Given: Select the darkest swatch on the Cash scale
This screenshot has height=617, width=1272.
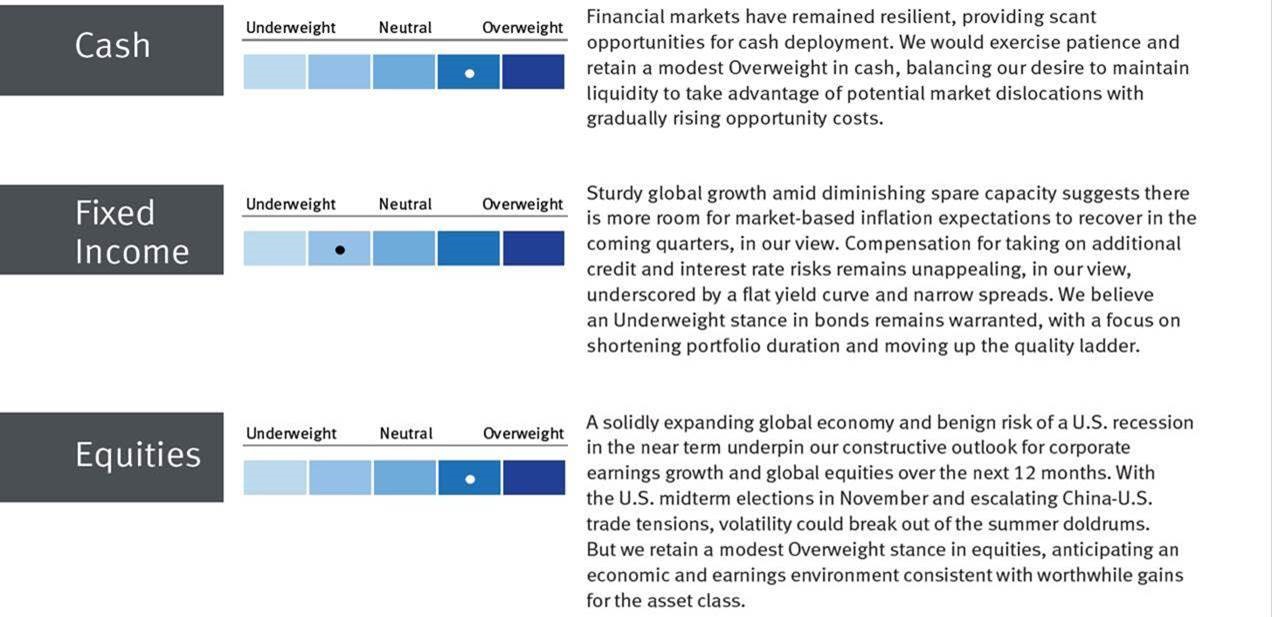Looking at the screenshot, I should tap(533, 72).
